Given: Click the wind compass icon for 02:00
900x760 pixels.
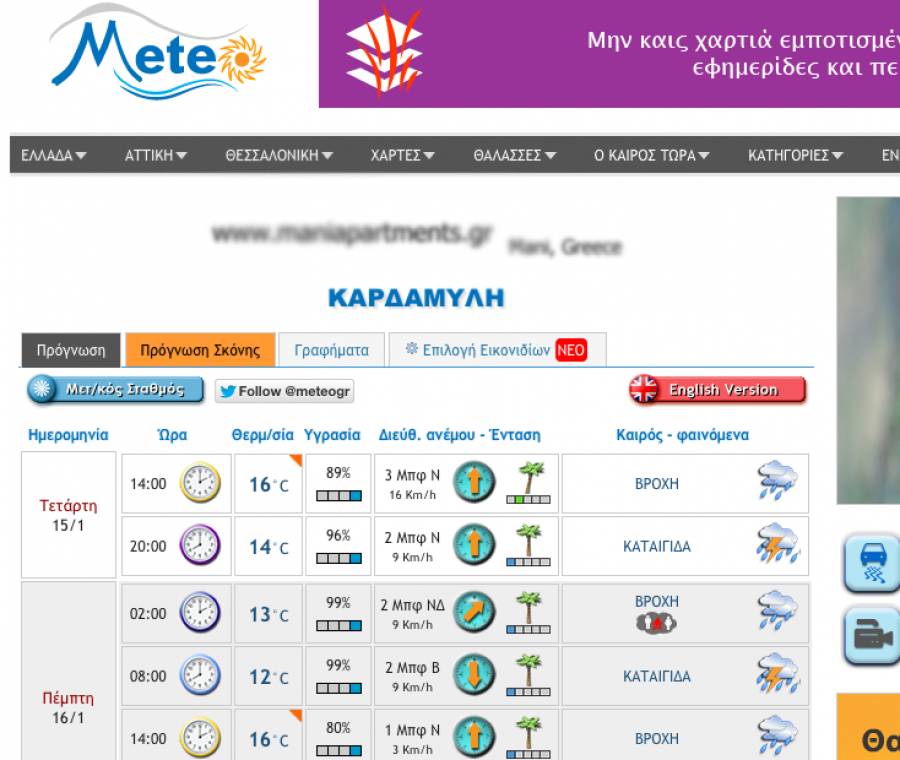Looking at the screenshot, I should (x=474, y=612).
